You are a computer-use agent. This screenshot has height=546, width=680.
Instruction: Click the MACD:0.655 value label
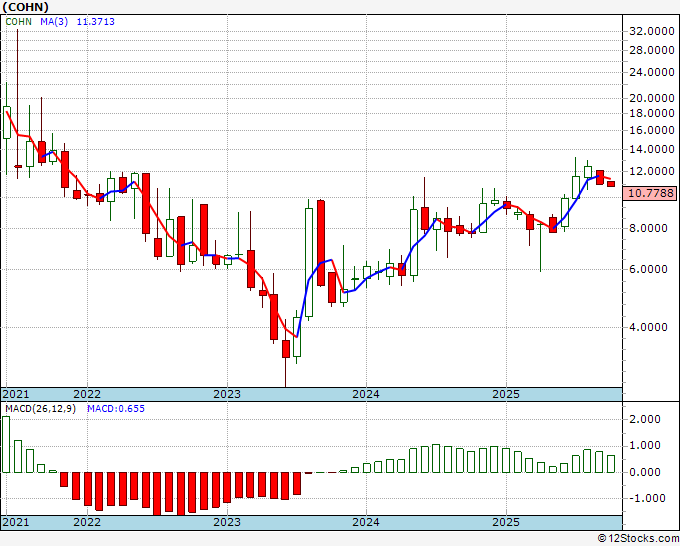click(x=116, y=409)
